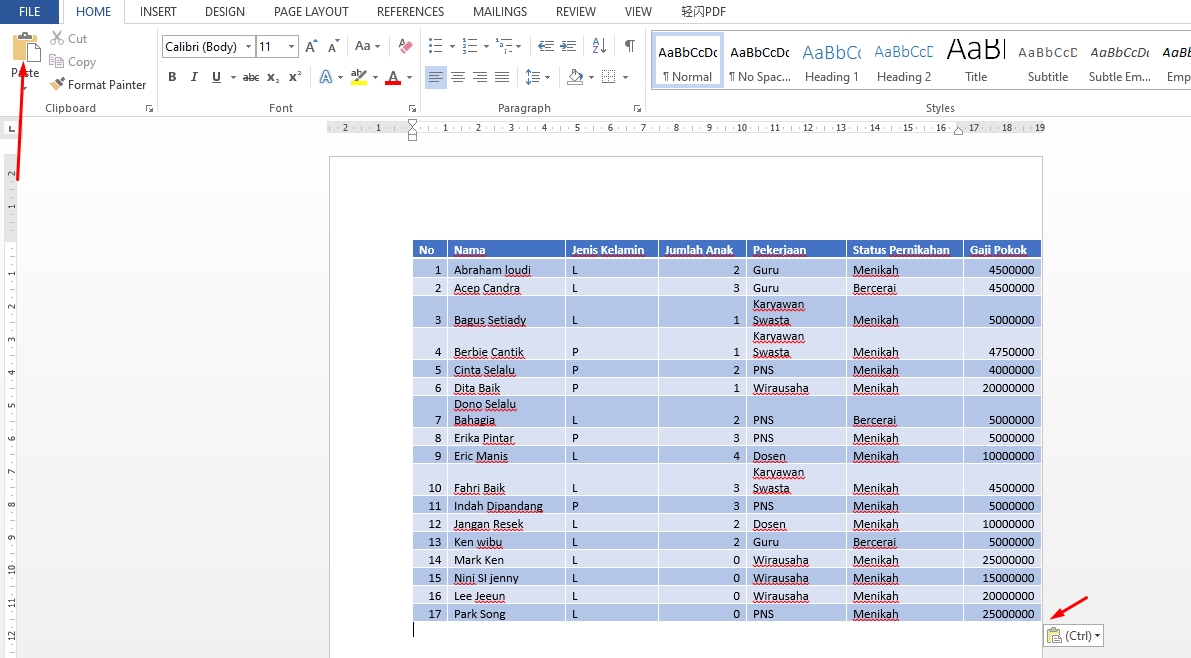Open underline style dropdown arrow
The height and width of the screenshot is (658, 1191).
(x=232, y=78)
